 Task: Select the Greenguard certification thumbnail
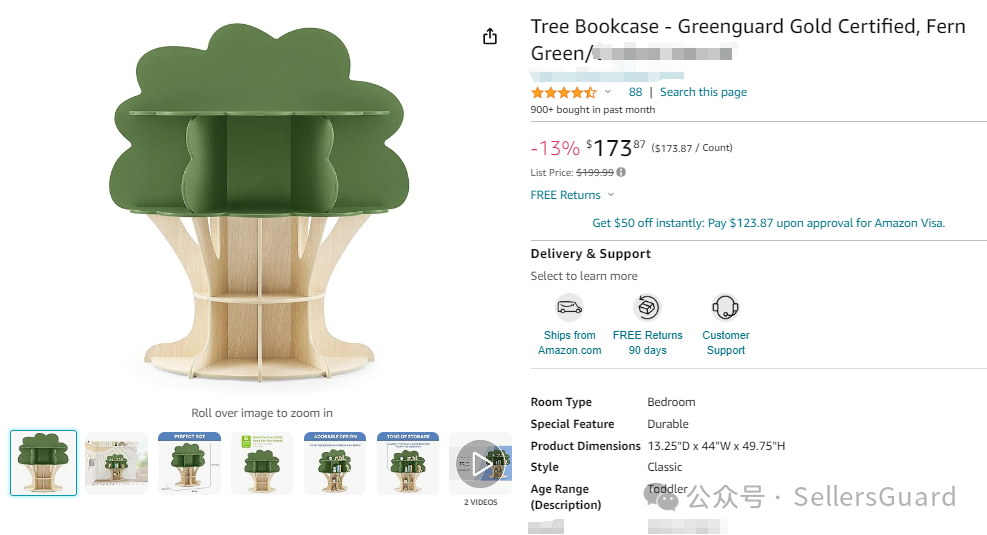[262, 463]
